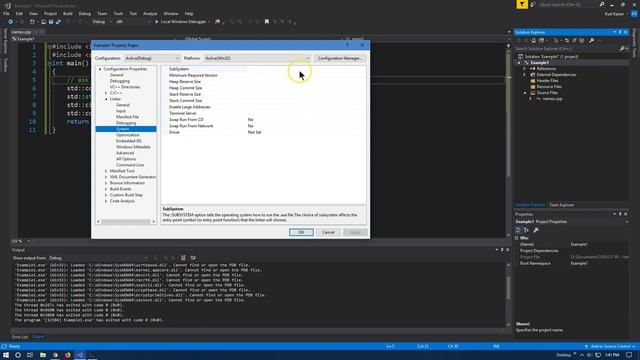Open the Show output from dropdown
Image resolution: width=640 pixels, height=360 pixels.
click(x=98, y=258)
